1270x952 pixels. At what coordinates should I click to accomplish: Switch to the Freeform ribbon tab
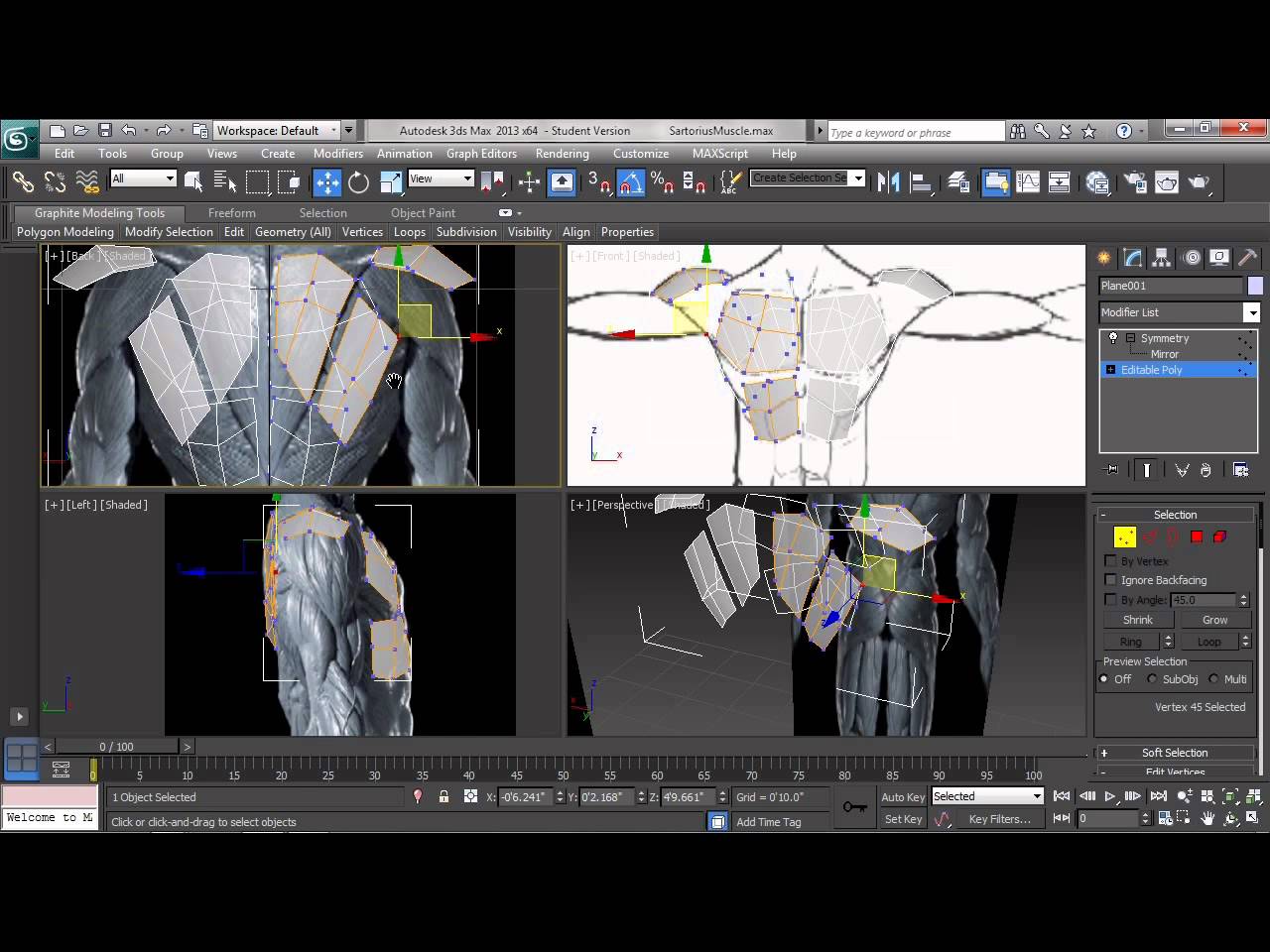(x=231, y=213)
